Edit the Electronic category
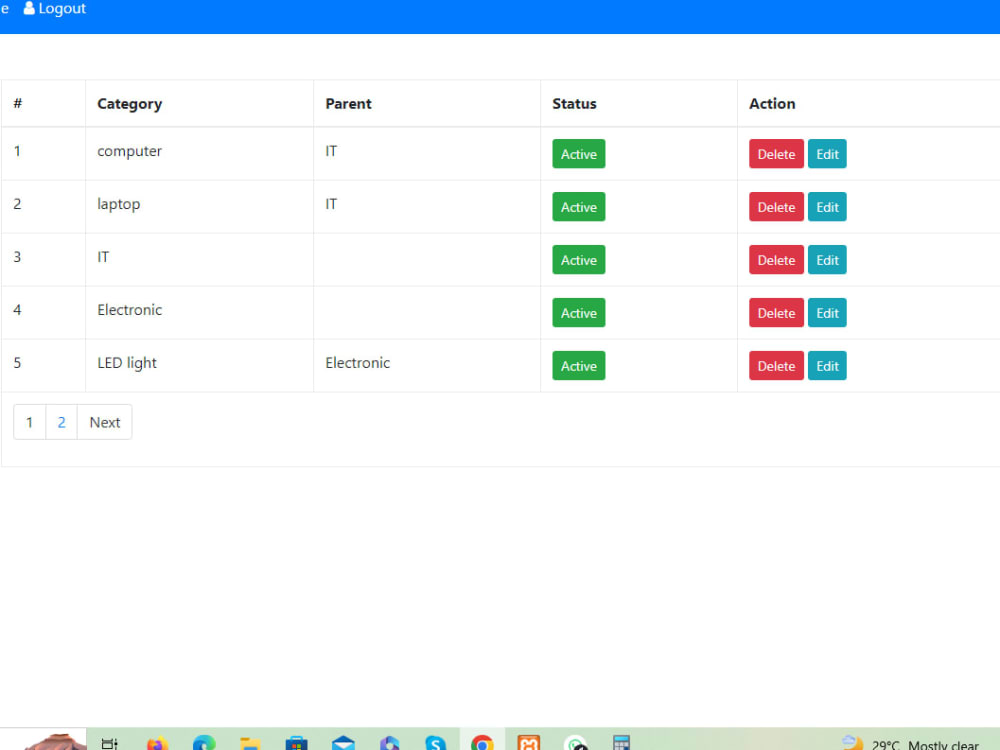Image resolution: width=1000 pixels, height=750 pixels. click(x=827, y=312)
